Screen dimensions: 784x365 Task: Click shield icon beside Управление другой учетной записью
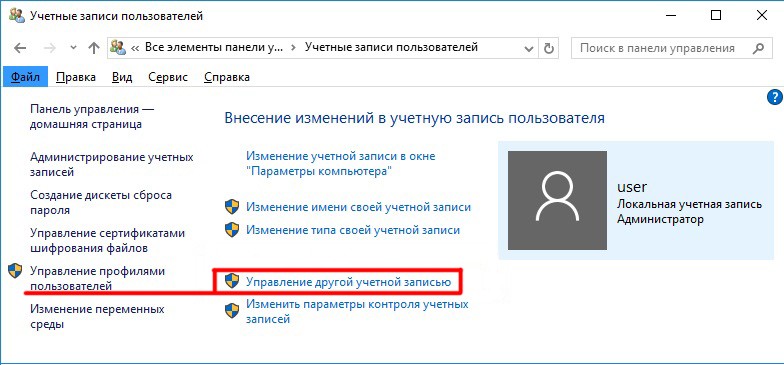232,281
